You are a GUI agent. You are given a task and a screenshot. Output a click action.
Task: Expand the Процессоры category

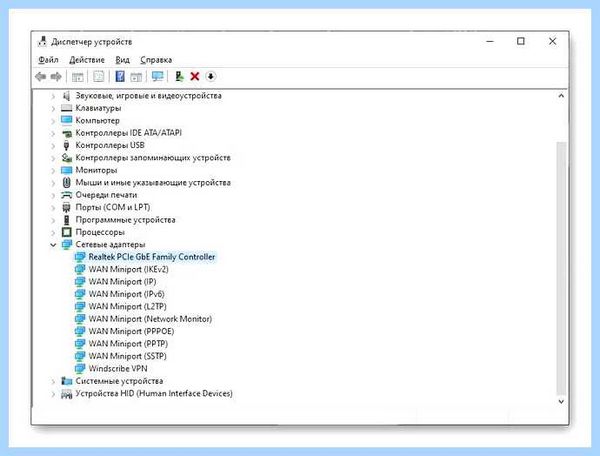[x=53, y=233]
